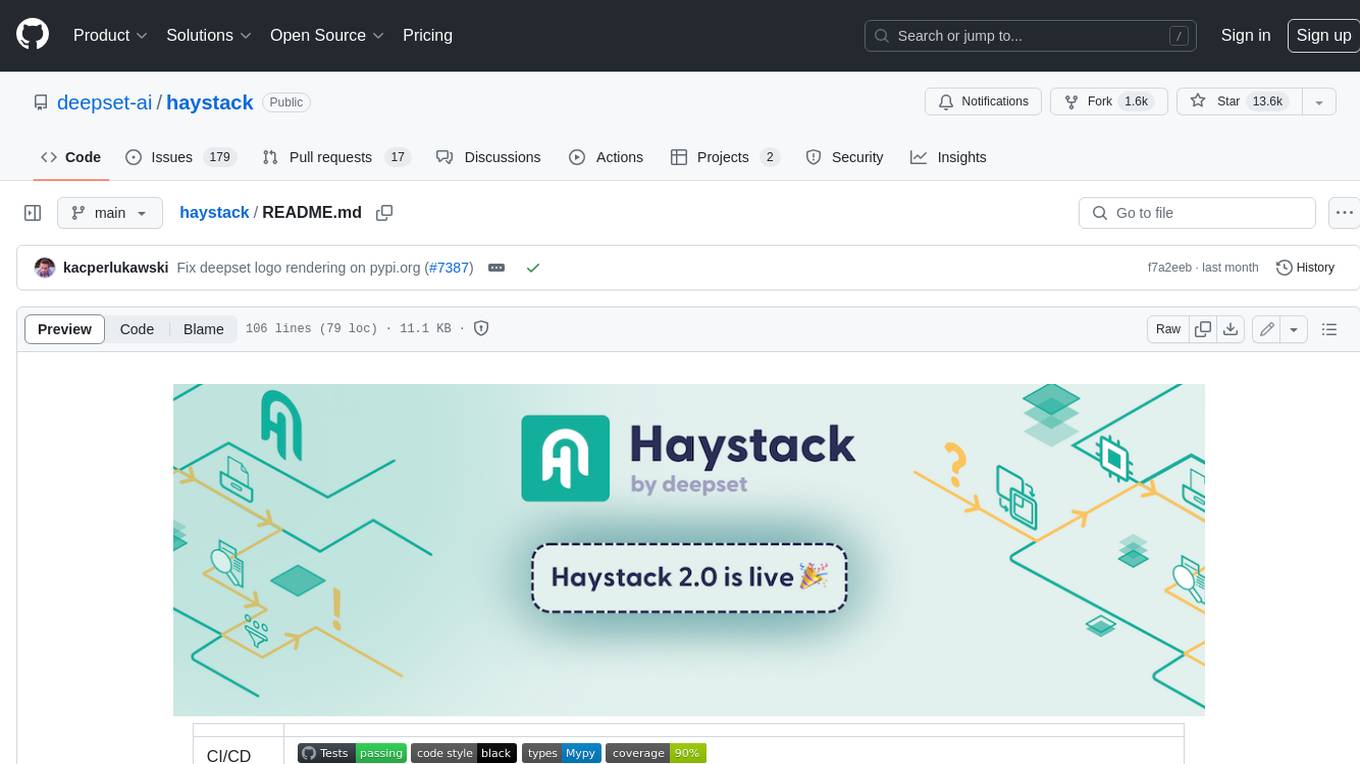
Task: Click the GitHub logo home icon
Action: [x=32, y=35]
